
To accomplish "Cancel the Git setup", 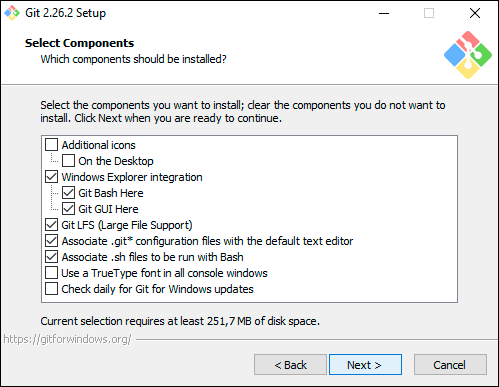I will [450, 365].
